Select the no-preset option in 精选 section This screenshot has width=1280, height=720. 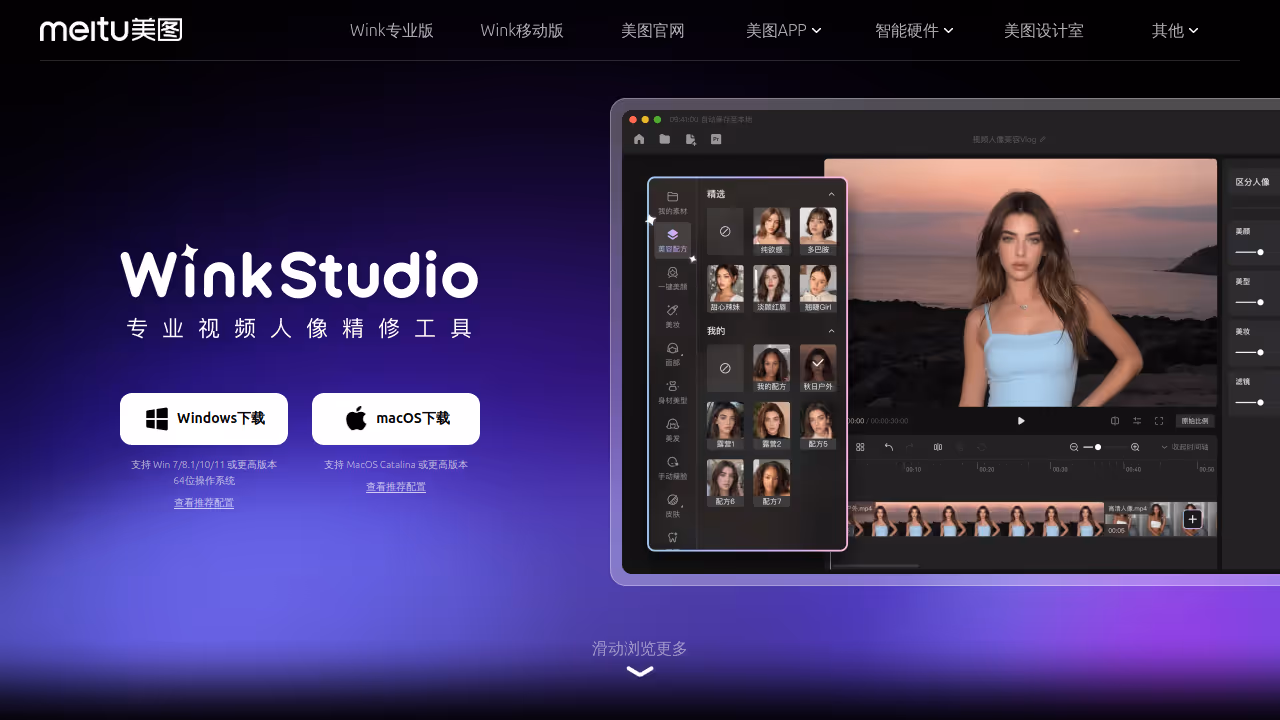coord(725,231)
